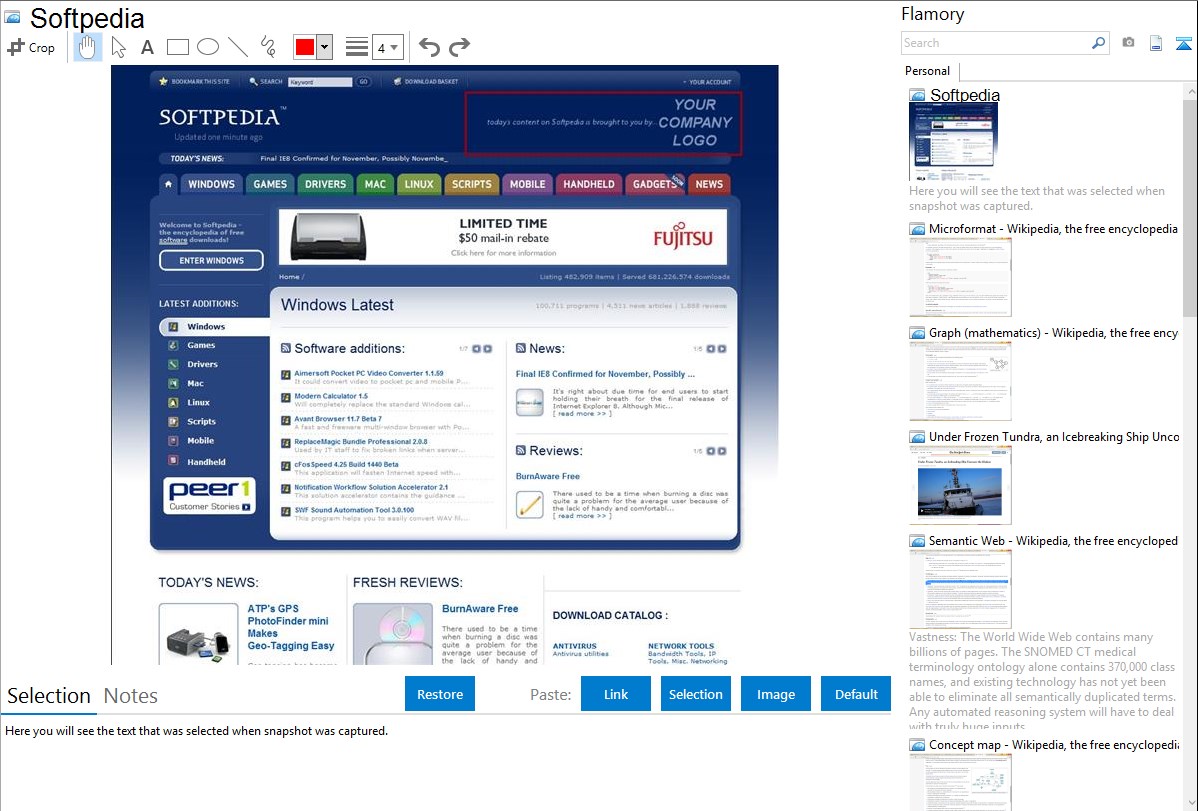The height and width of the screenshot is (811, 1198).
Task: Click the red color swatch
Action: coord(305,47)
